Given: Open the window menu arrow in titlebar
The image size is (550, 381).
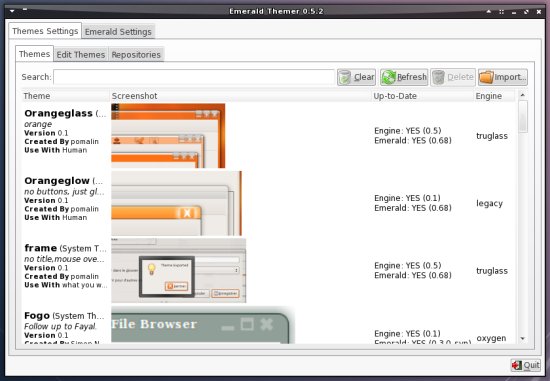Looking at the screenshot, I should tap(12, 11).
